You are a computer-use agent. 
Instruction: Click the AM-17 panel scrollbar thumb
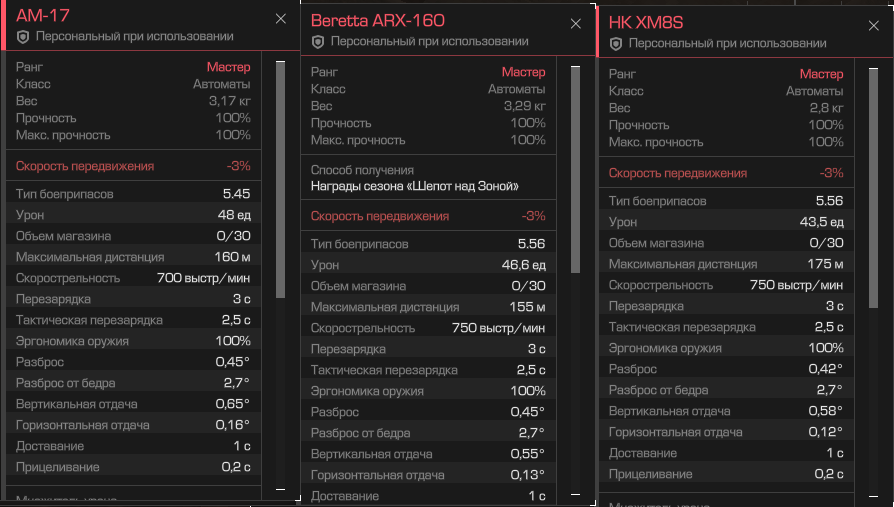click(x=280, y=180)
